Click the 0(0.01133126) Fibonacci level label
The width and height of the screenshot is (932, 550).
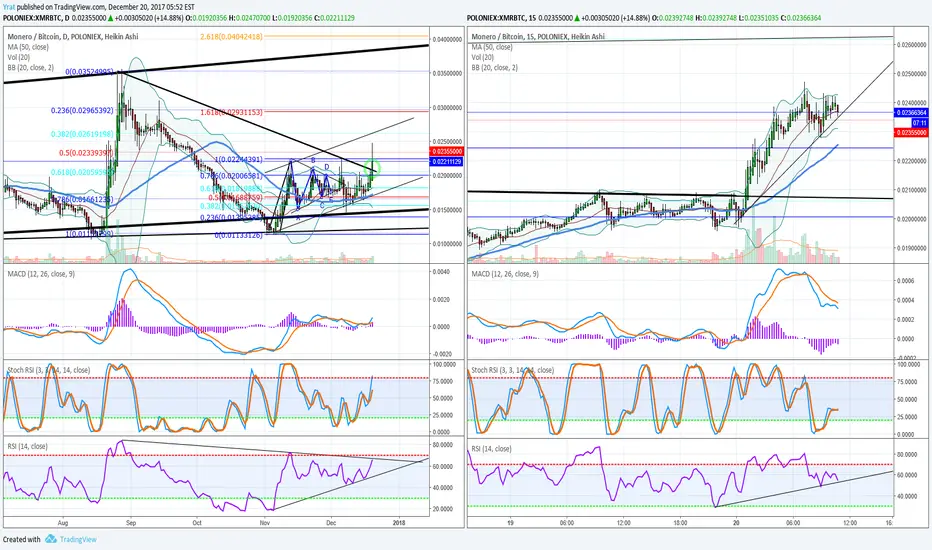[x=238, y=235]
